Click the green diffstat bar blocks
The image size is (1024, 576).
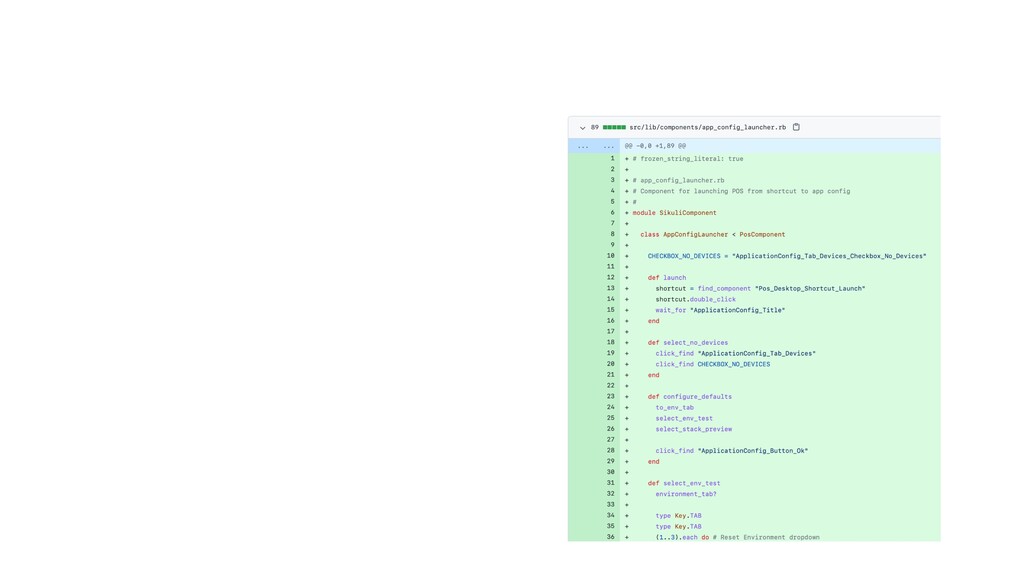pyautogui.click(x=614, y=127)
